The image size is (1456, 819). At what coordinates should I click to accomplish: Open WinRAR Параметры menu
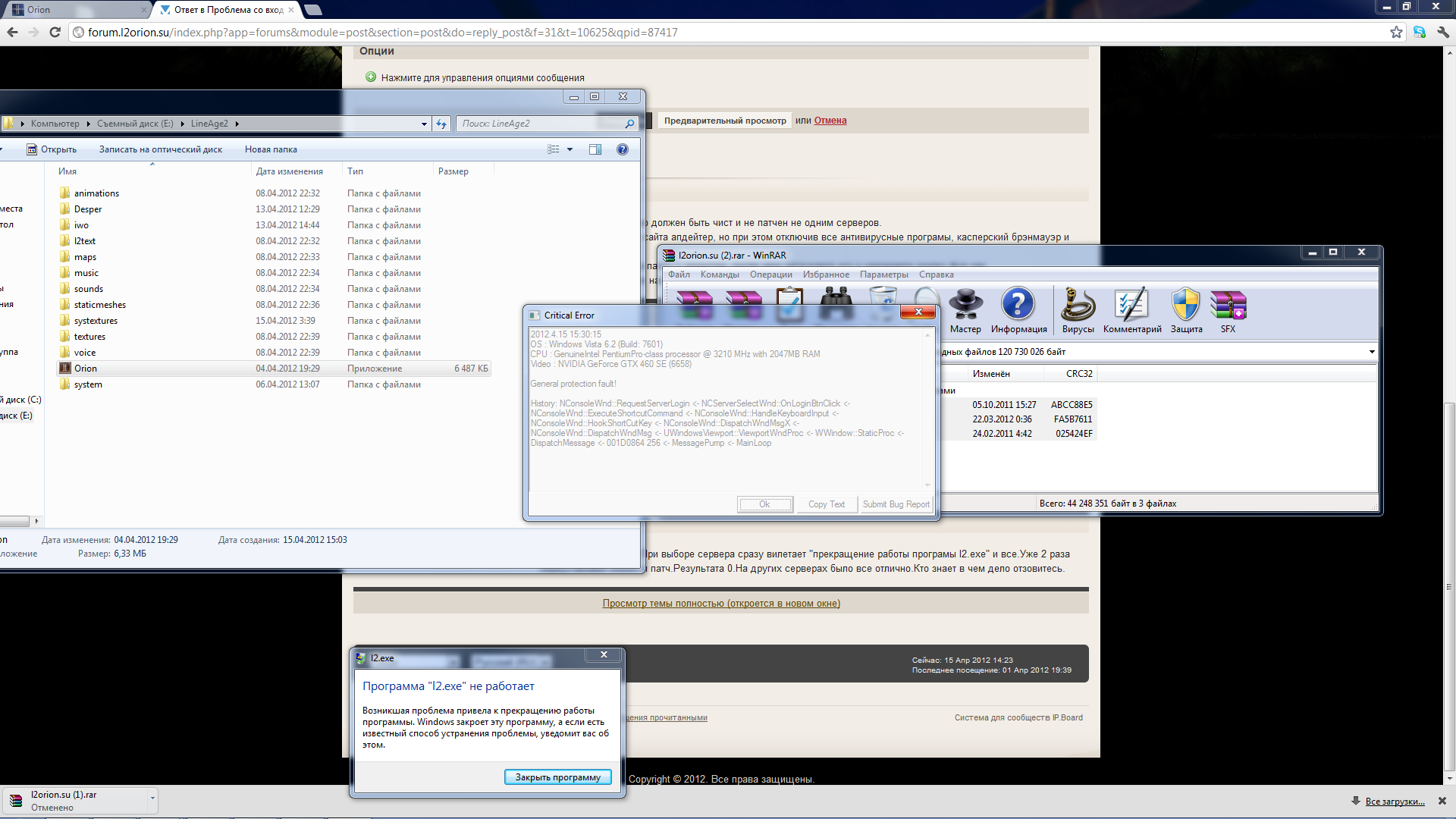(883, 275)
